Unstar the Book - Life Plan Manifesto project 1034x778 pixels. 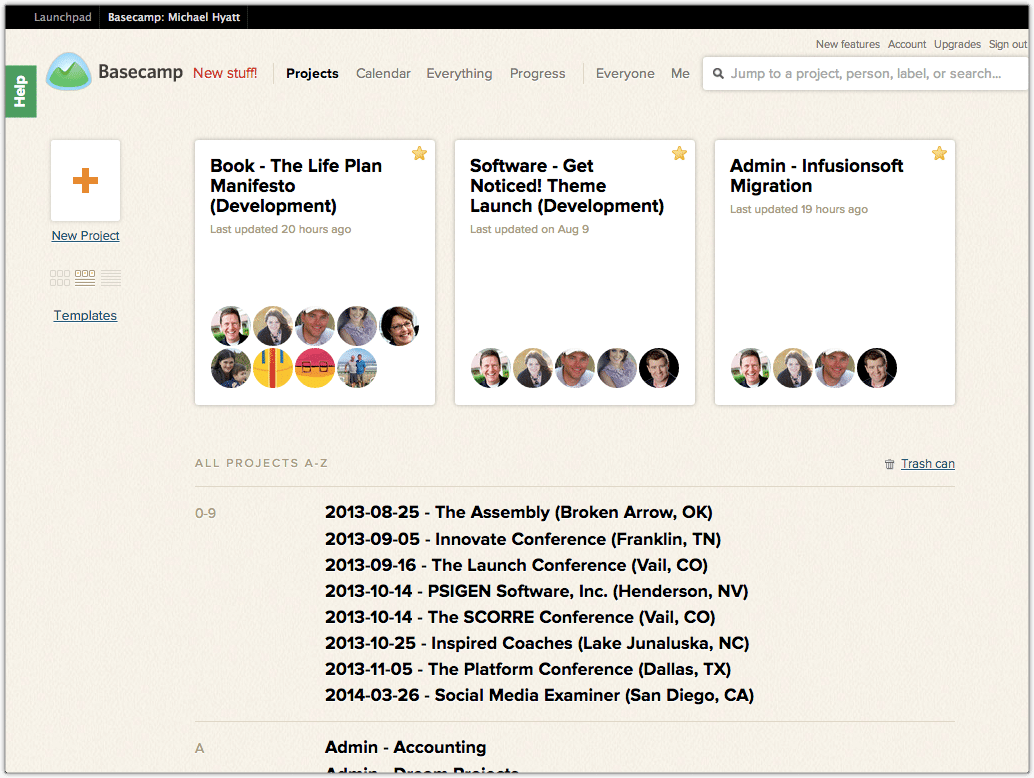[x=419, y=153]
